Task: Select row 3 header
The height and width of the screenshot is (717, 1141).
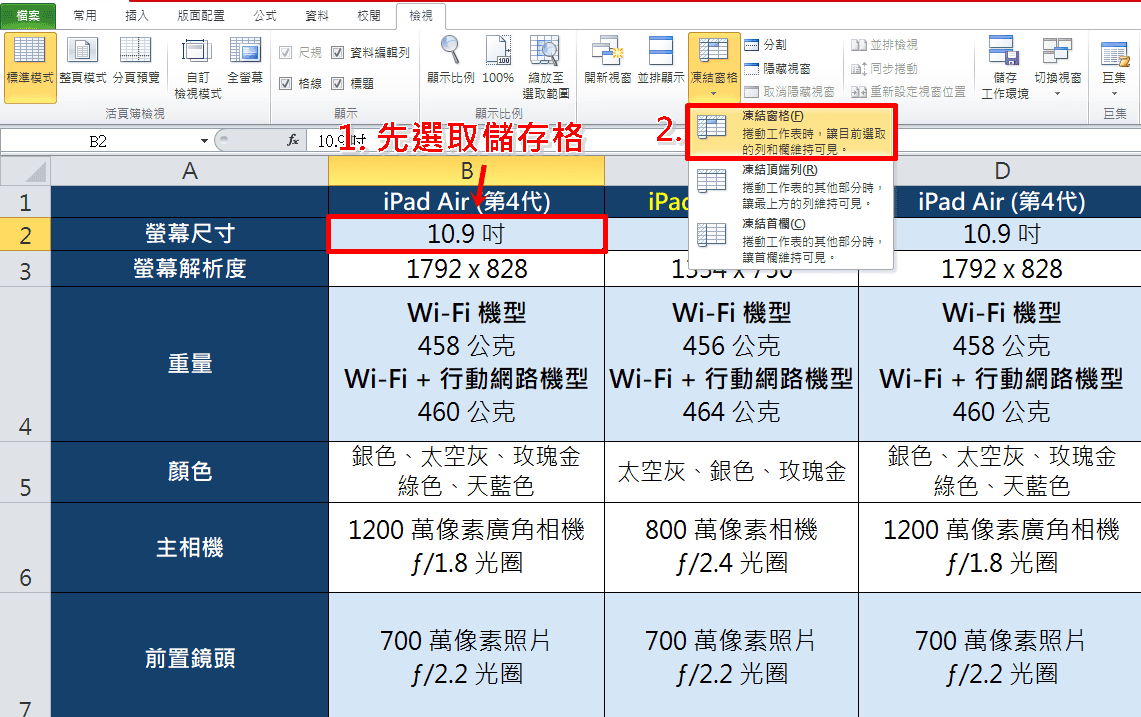Action: [25, 270]
